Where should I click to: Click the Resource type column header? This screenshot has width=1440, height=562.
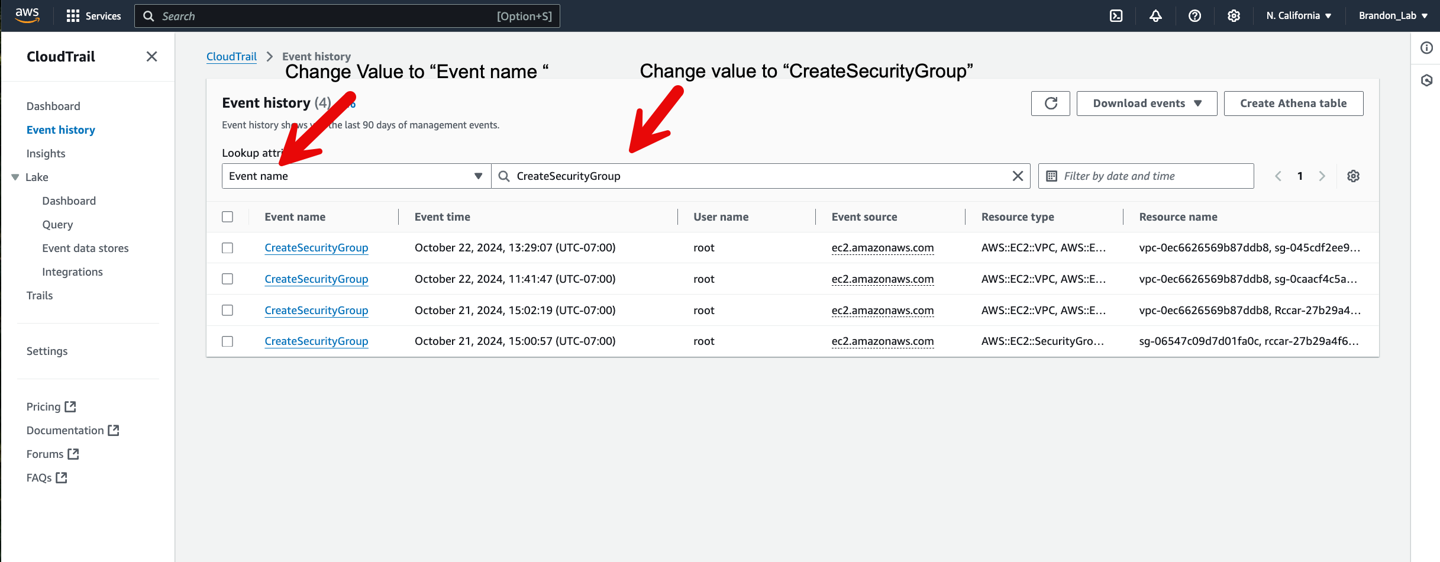[x=1017, y=217]
